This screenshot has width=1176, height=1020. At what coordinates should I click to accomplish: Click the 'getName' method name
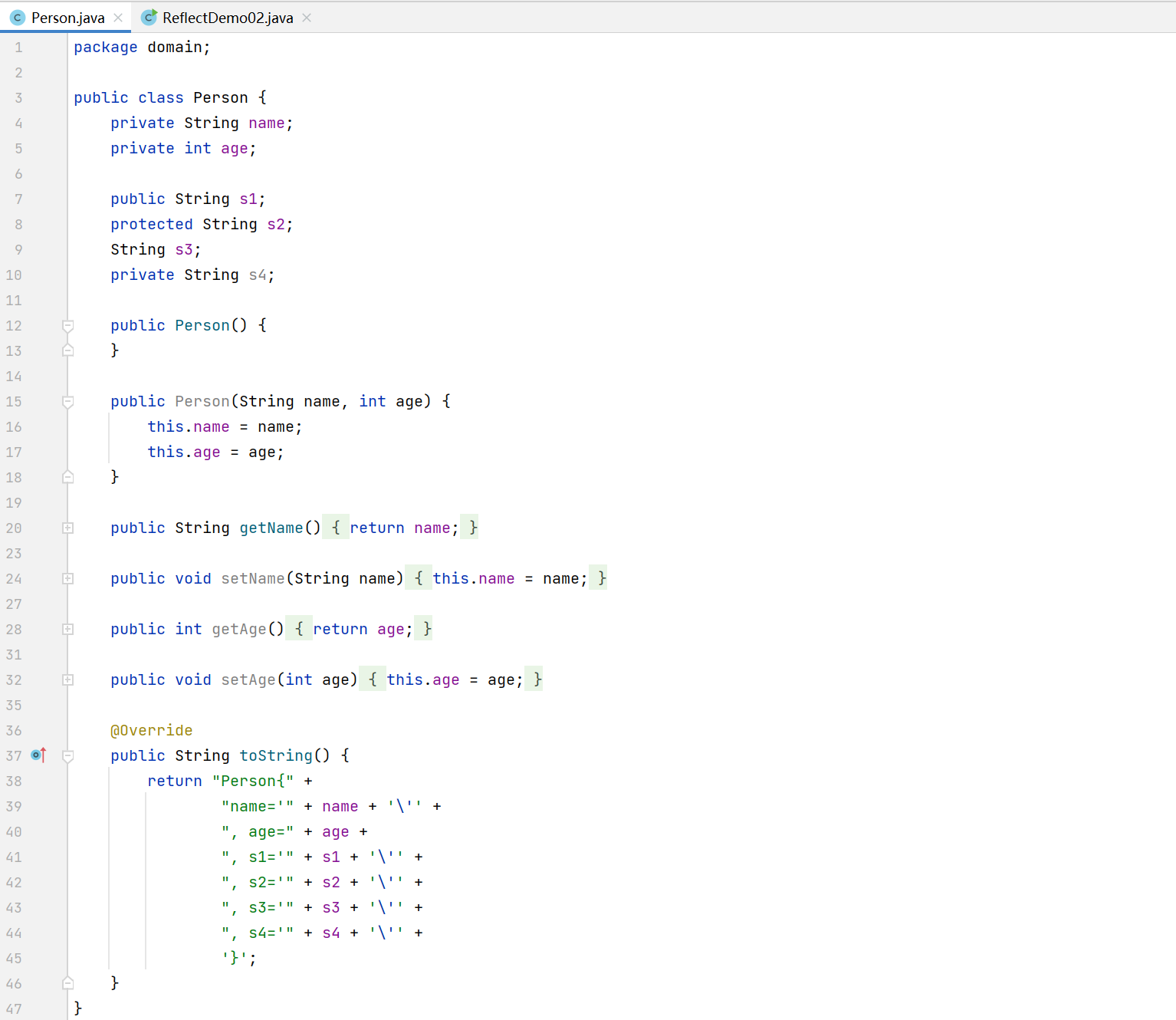pos(271,528)
